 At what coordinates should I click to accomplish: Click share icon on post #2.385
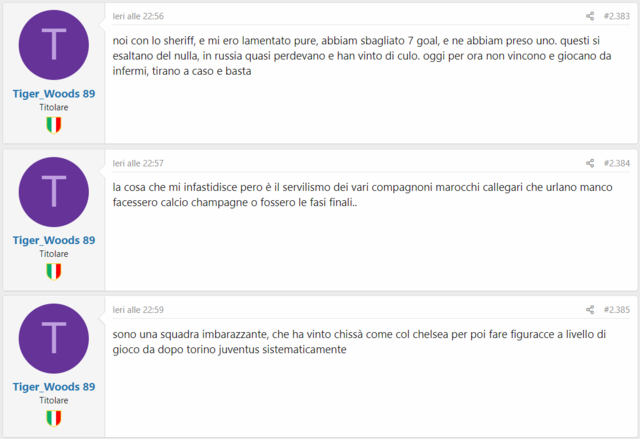tap(590, 310)
